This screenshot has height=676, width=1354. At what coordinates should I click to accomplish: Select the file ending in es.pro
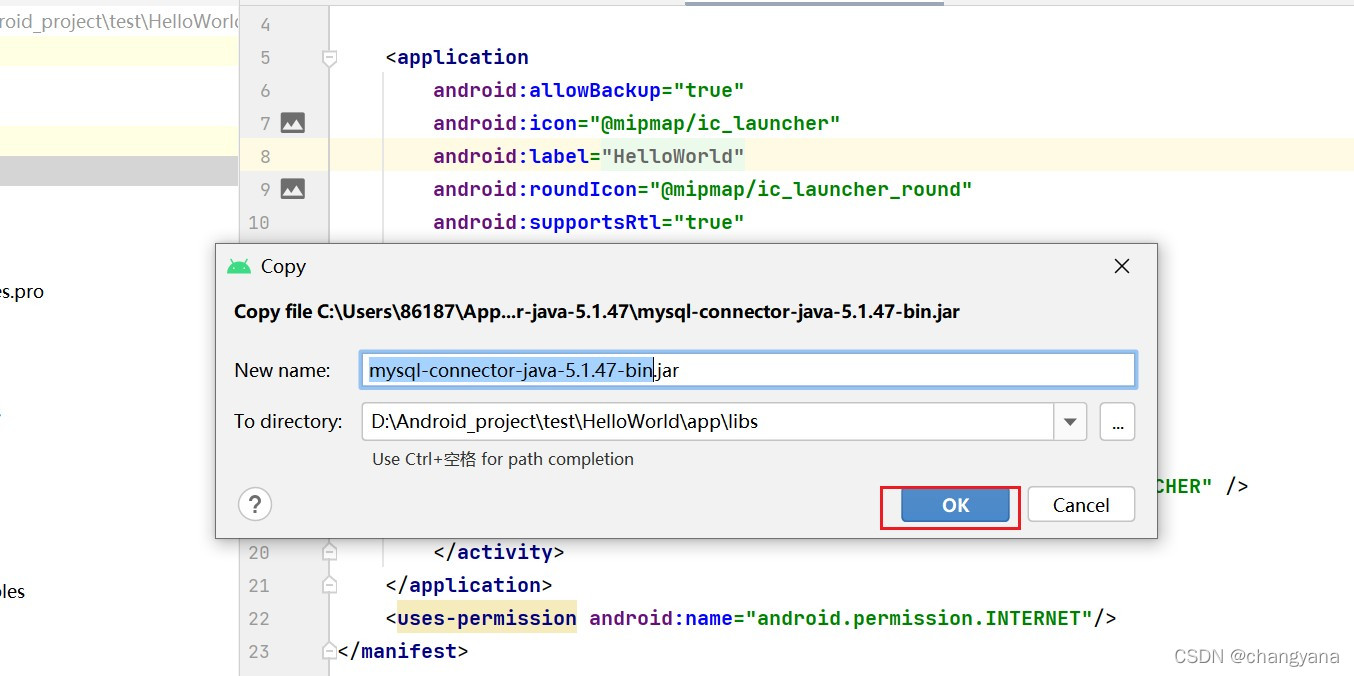[x=22, y=292]
